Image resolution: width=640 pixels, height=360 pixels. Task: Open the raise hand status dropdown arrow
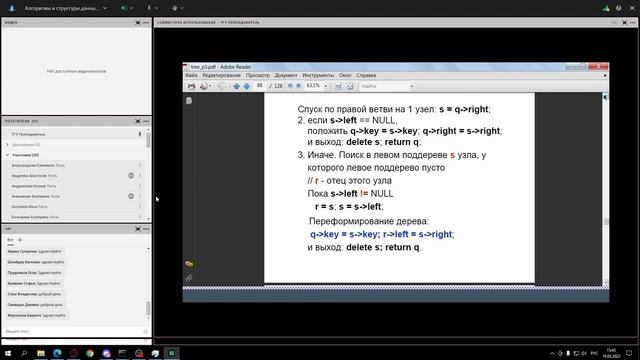(x=182, y=8)
